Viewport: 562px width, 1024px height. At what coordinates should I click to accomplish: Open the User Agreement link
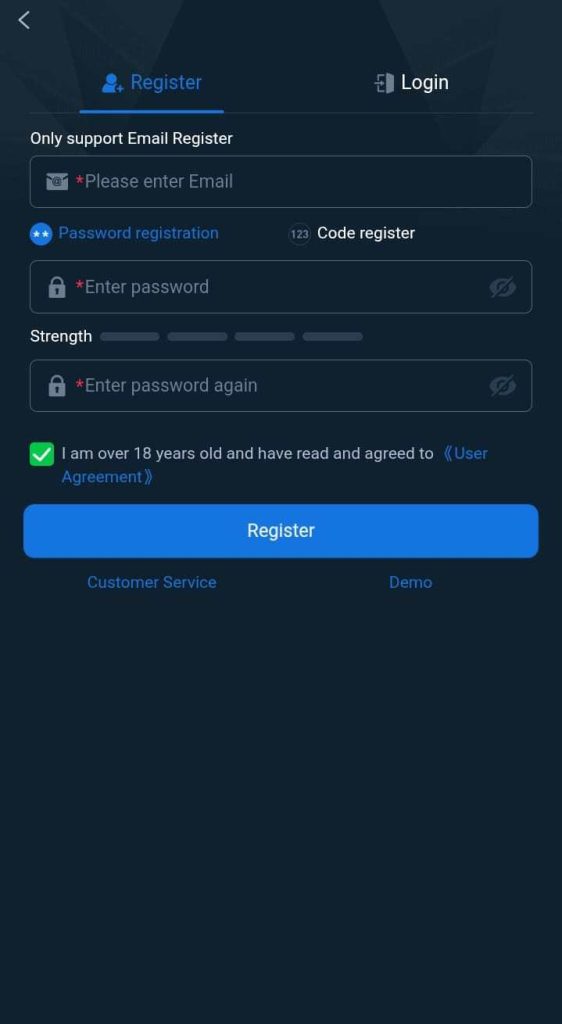[x=274, y=465]
